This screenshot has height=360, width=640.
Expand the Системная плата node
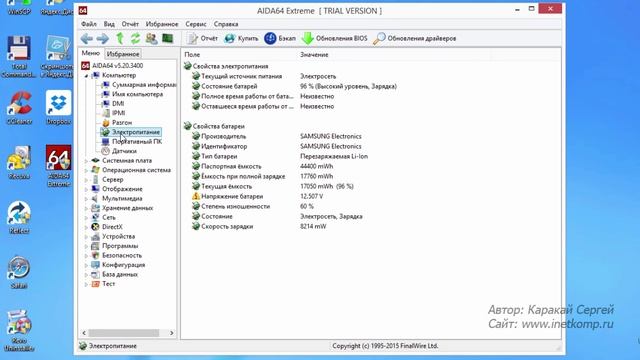pyautogui.click(x=86, y=161)
